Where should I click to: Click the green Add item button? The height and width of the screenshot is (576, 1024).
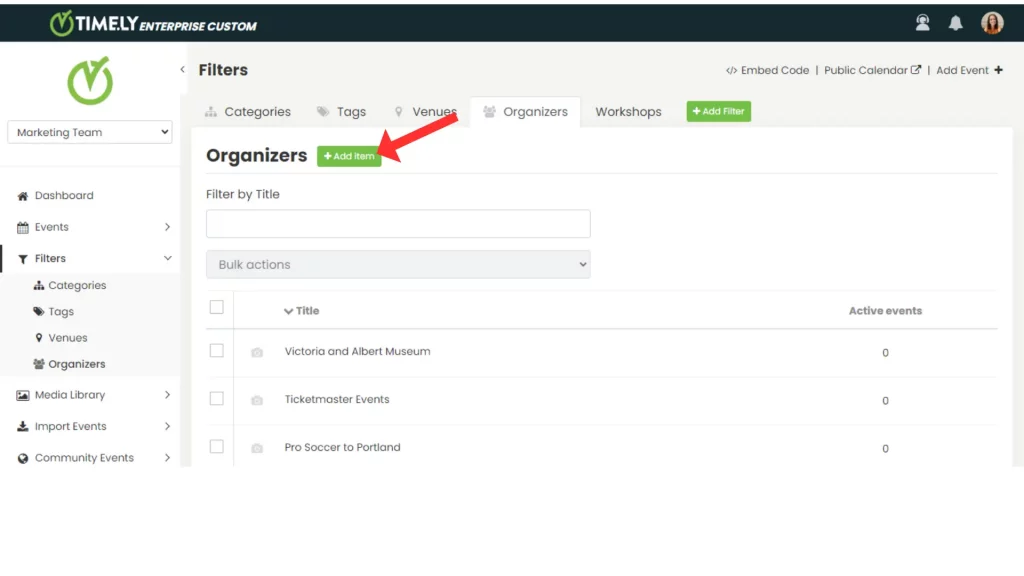point(349,156)
